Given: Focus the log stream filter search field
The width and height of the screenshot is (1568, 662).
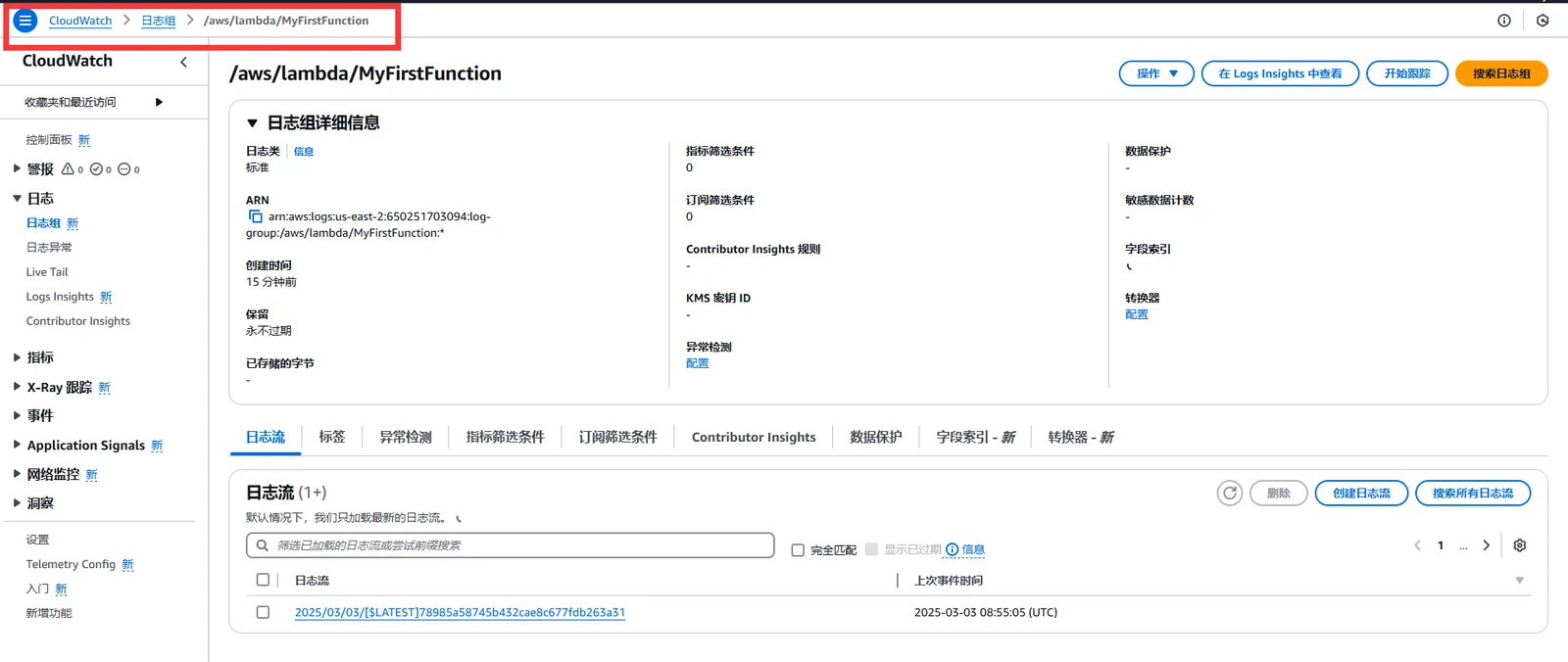Looking at the screenshot, I should 510,545.
